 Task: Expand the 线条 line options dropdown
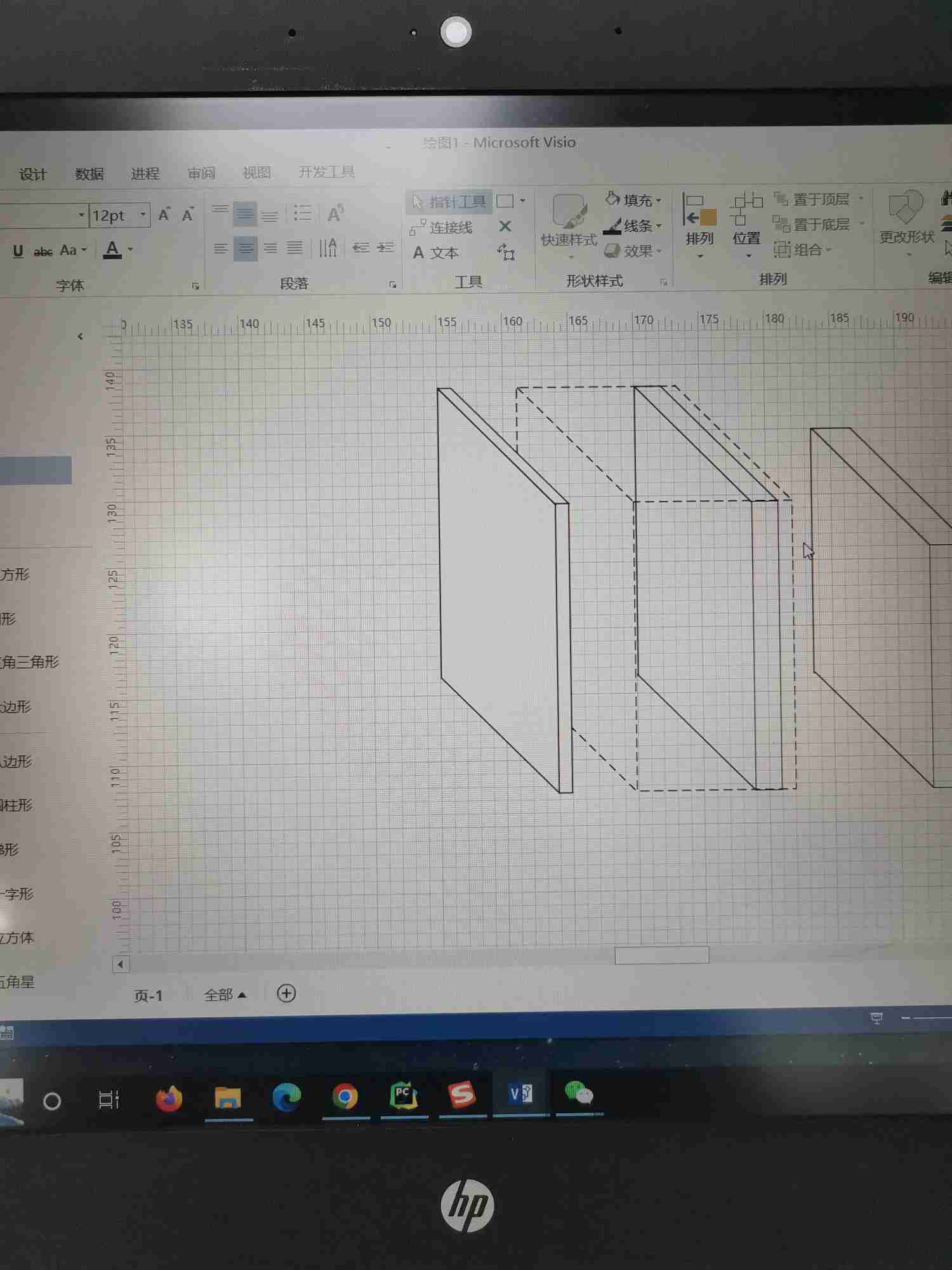659,226
